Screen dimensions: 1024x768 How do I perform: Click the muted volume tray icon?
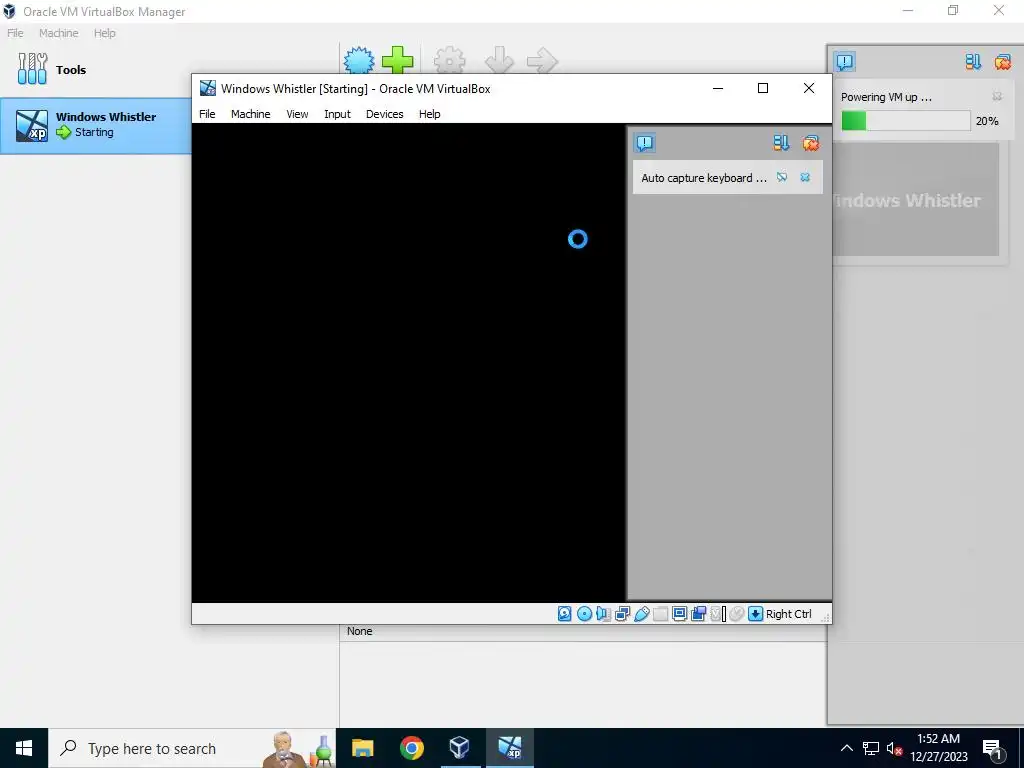coord(895,748)
